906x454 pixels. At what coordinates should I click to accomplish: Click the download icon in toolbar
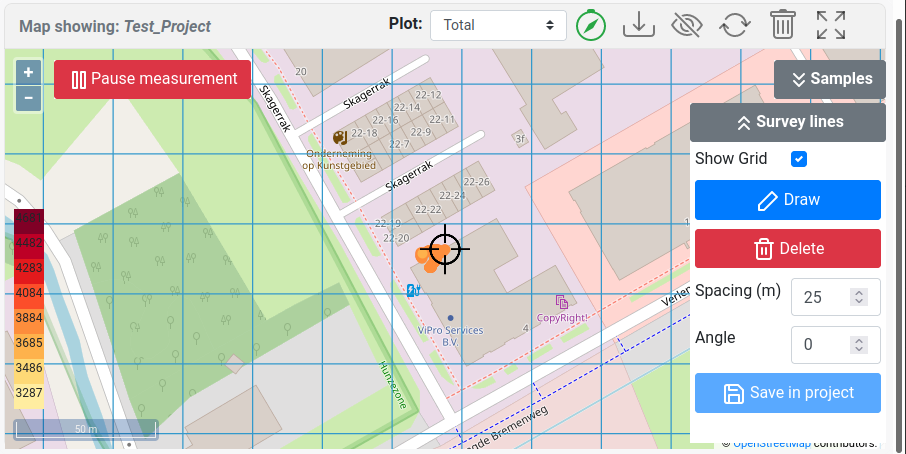638,25
